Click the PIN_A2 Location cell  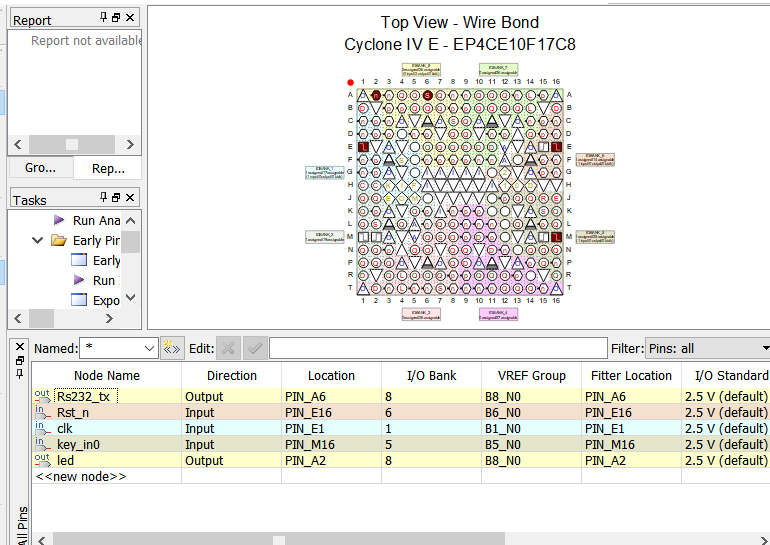331,461
